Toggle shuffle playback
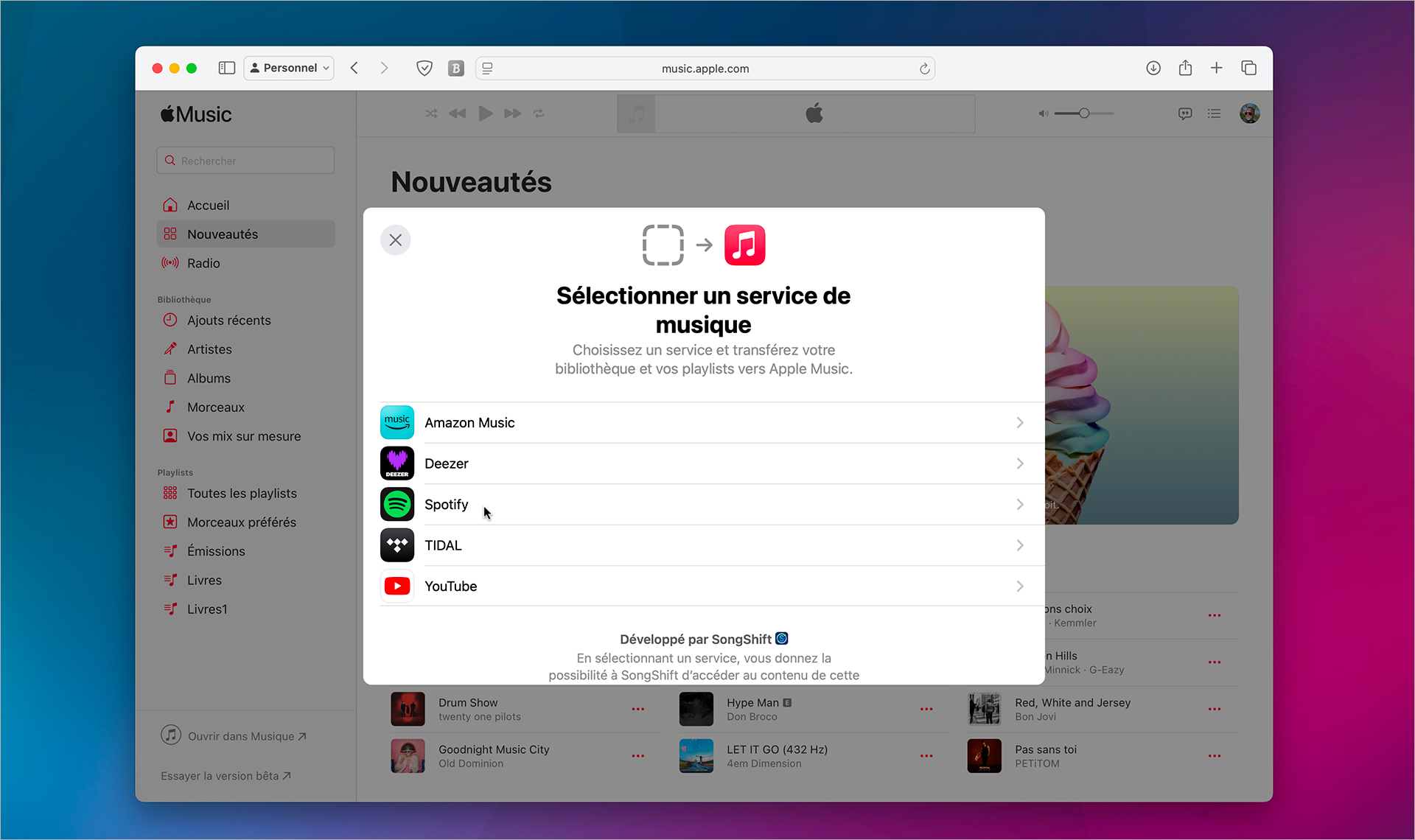1415x840 pixels. point(431,113)
